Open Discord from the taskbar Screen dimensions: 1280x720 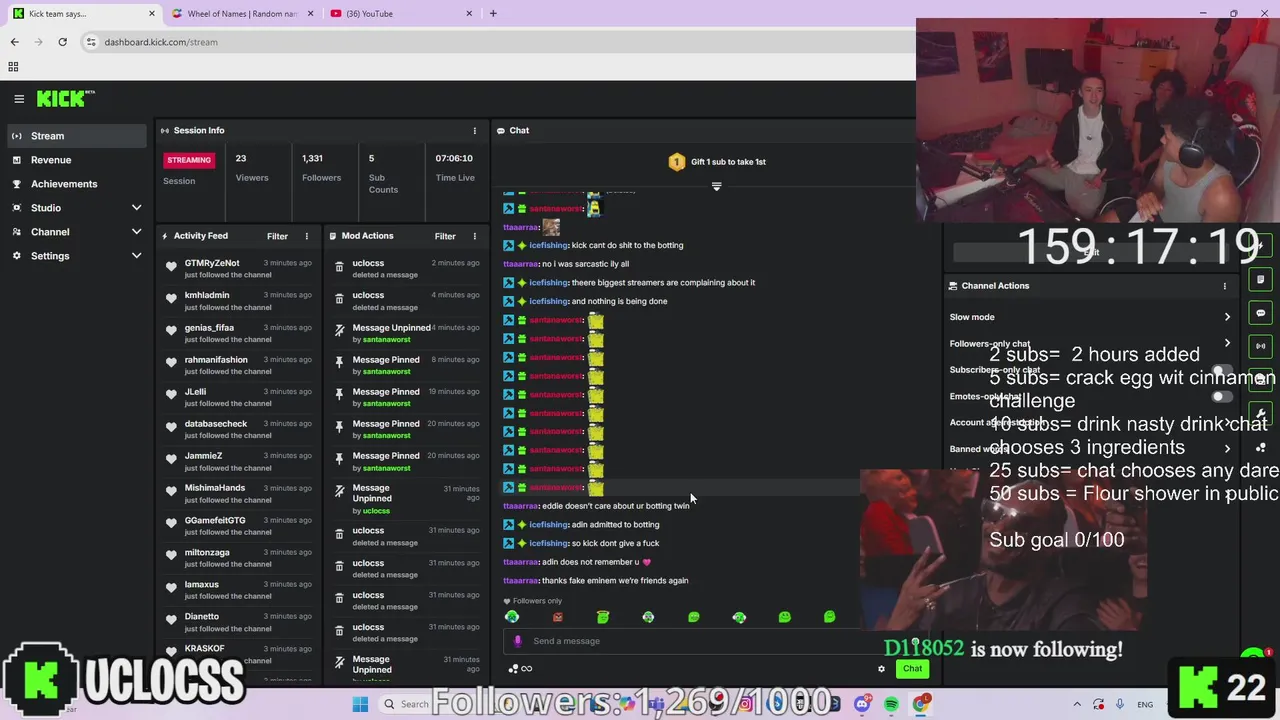tap(862, 704)
